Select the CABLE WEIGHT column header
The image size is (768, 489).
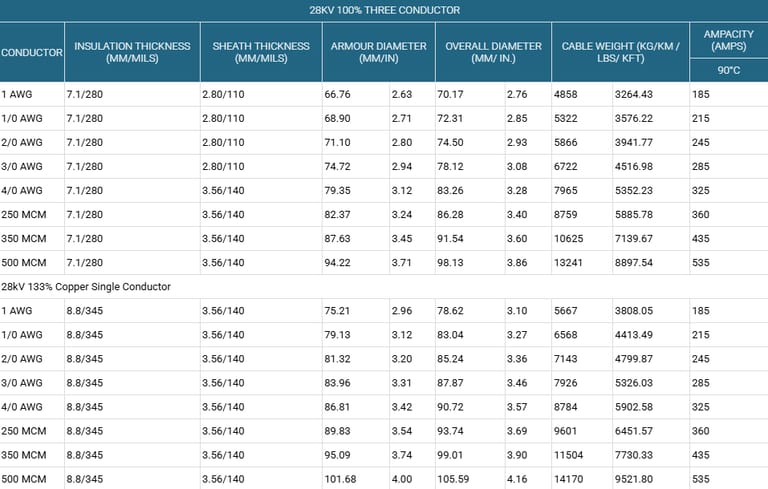tap(618, 52)
